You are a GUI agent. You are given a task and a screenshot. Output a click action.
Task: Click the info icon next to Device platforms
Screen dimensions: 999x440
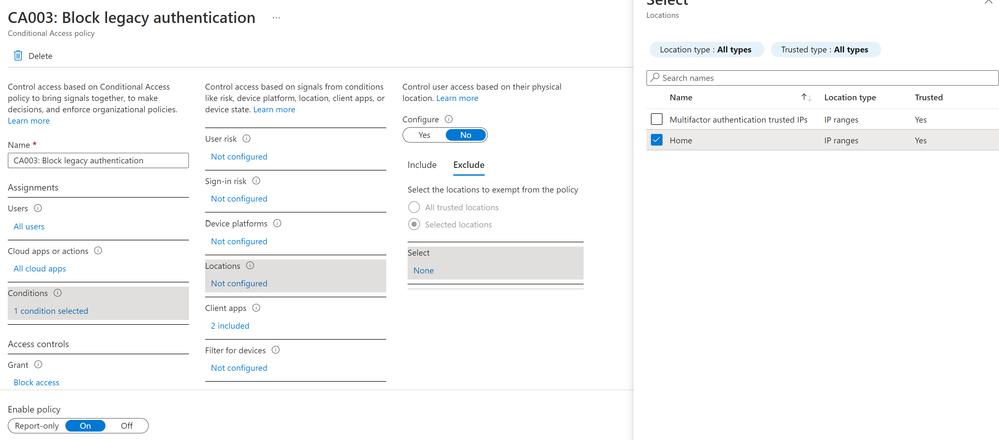click(277, 224)
